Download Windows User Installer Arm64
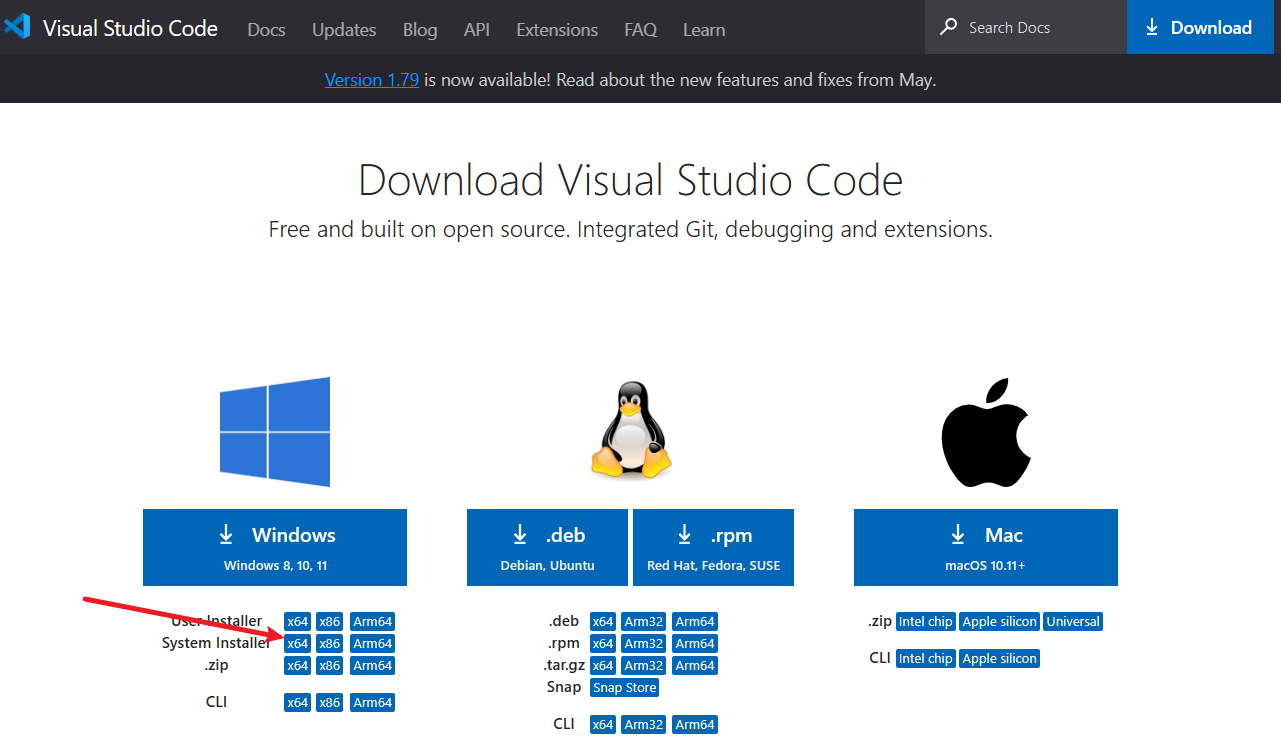The width and height of the screenshot is (1281, 738). pos(372,621)
